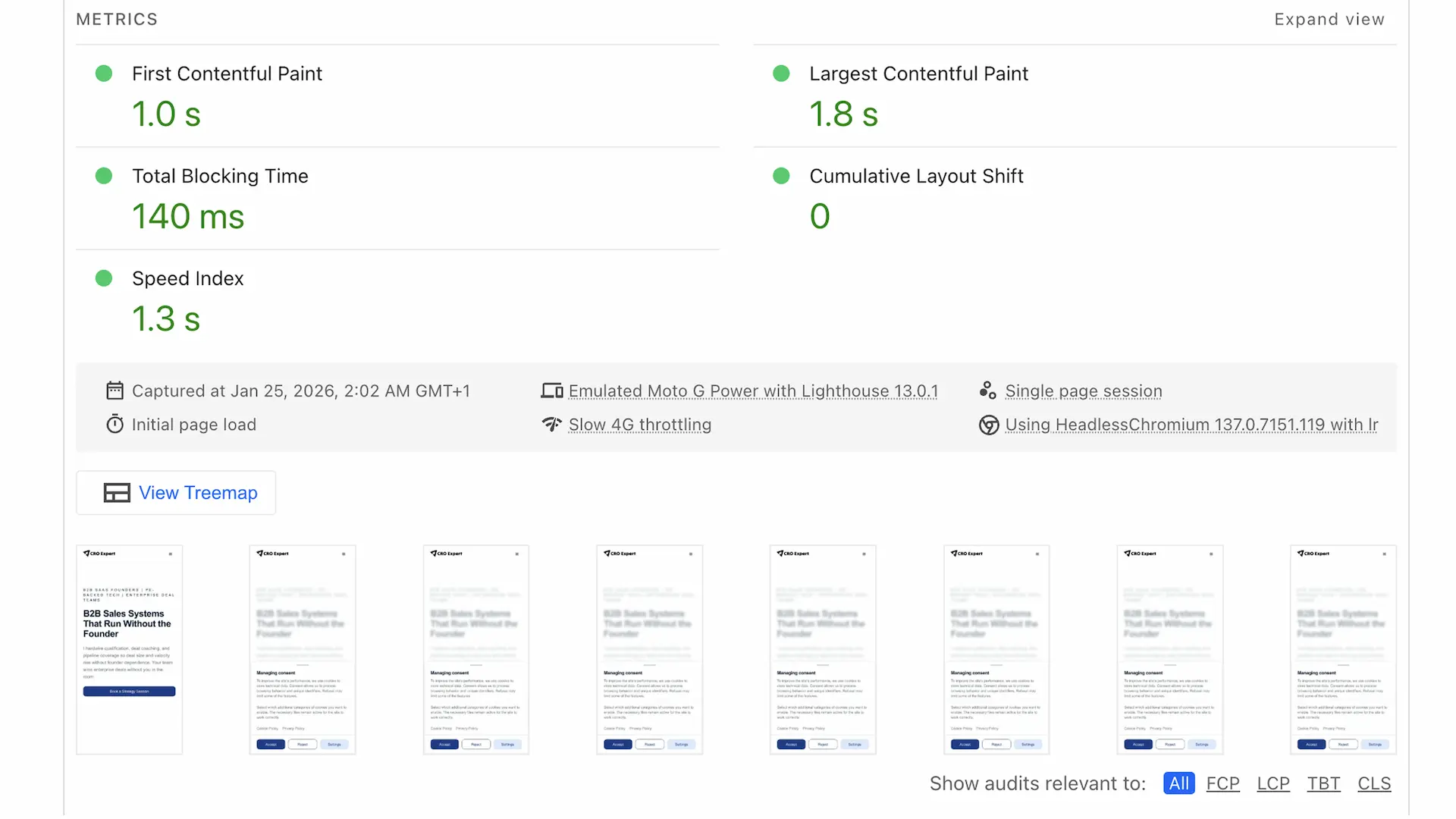Open the View Treemap button
Viewport: 1456px width, 819px height.
pyautogui.click(x=175, y=492)
